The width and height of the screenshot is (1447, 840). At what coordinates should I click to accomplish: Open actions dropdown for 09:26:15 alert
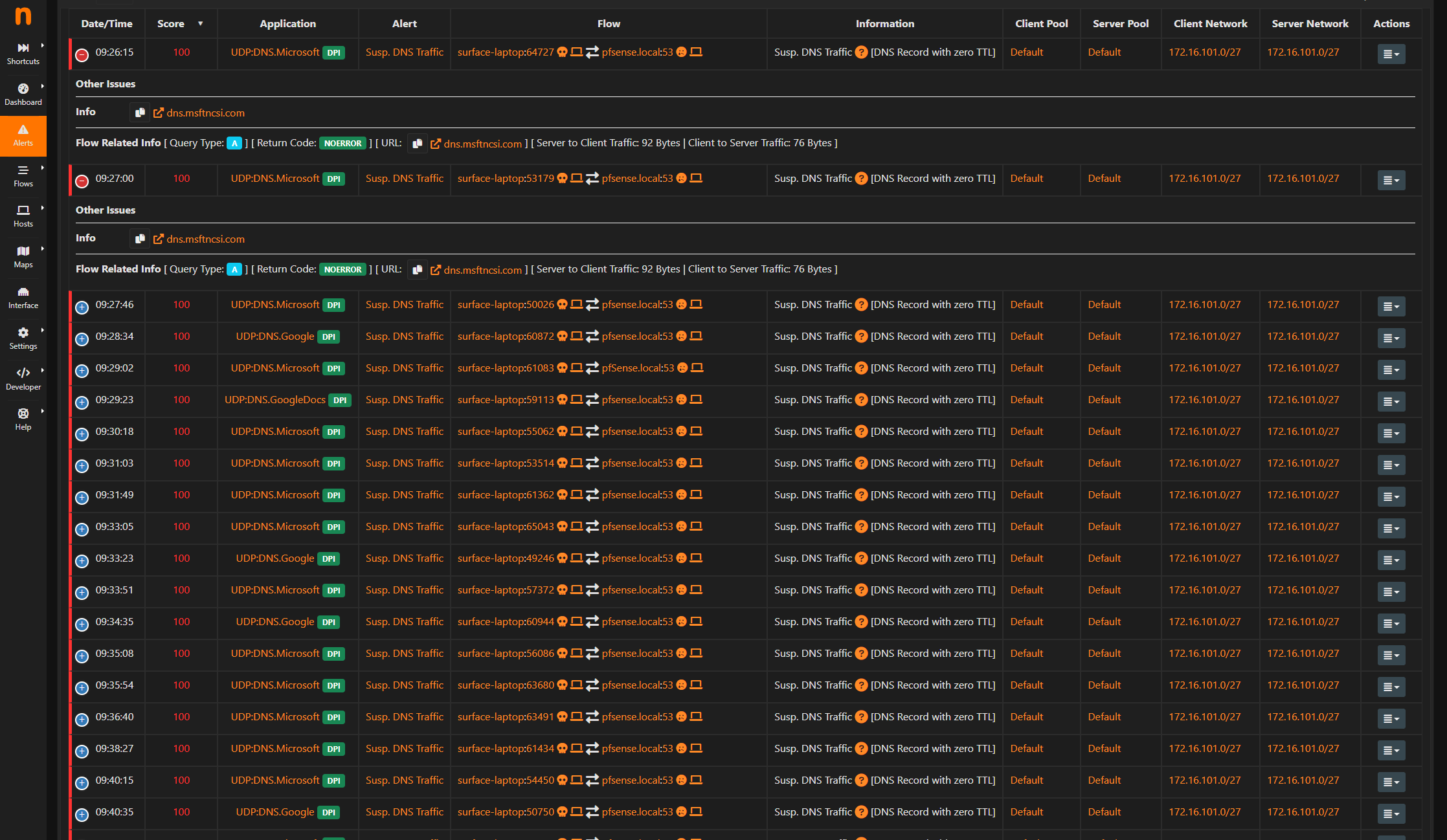pos(1391,54)
